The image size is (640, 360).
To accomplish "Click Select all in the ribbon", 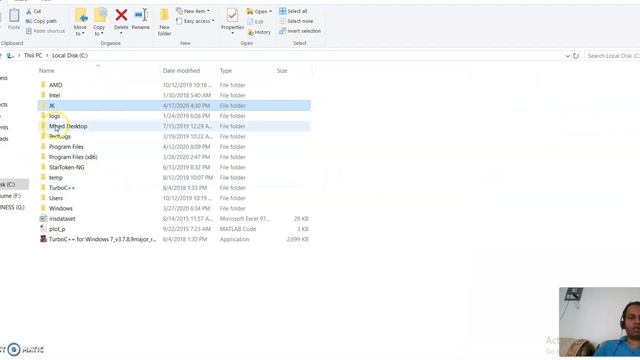I will point(293,11).
